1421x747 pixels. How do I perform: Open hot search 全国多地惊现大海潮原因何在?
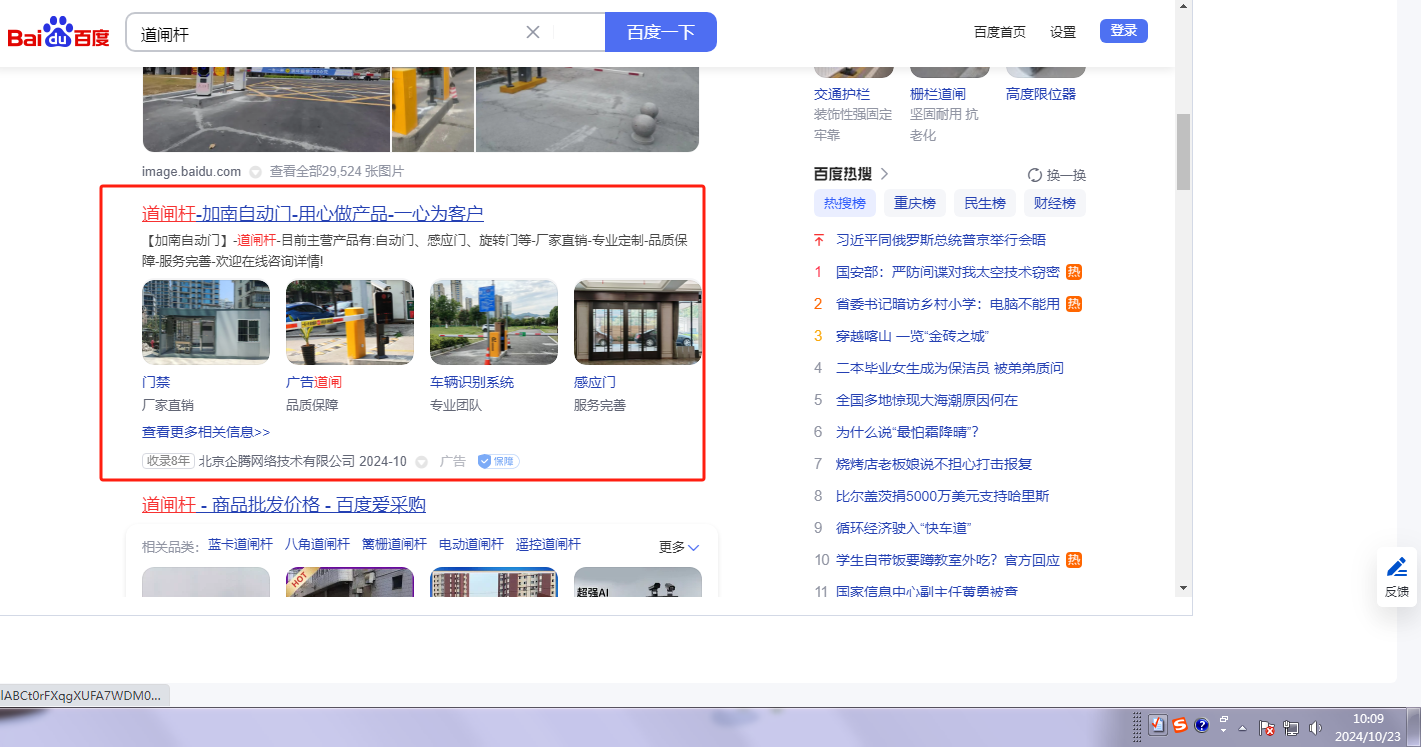(927, 400)
